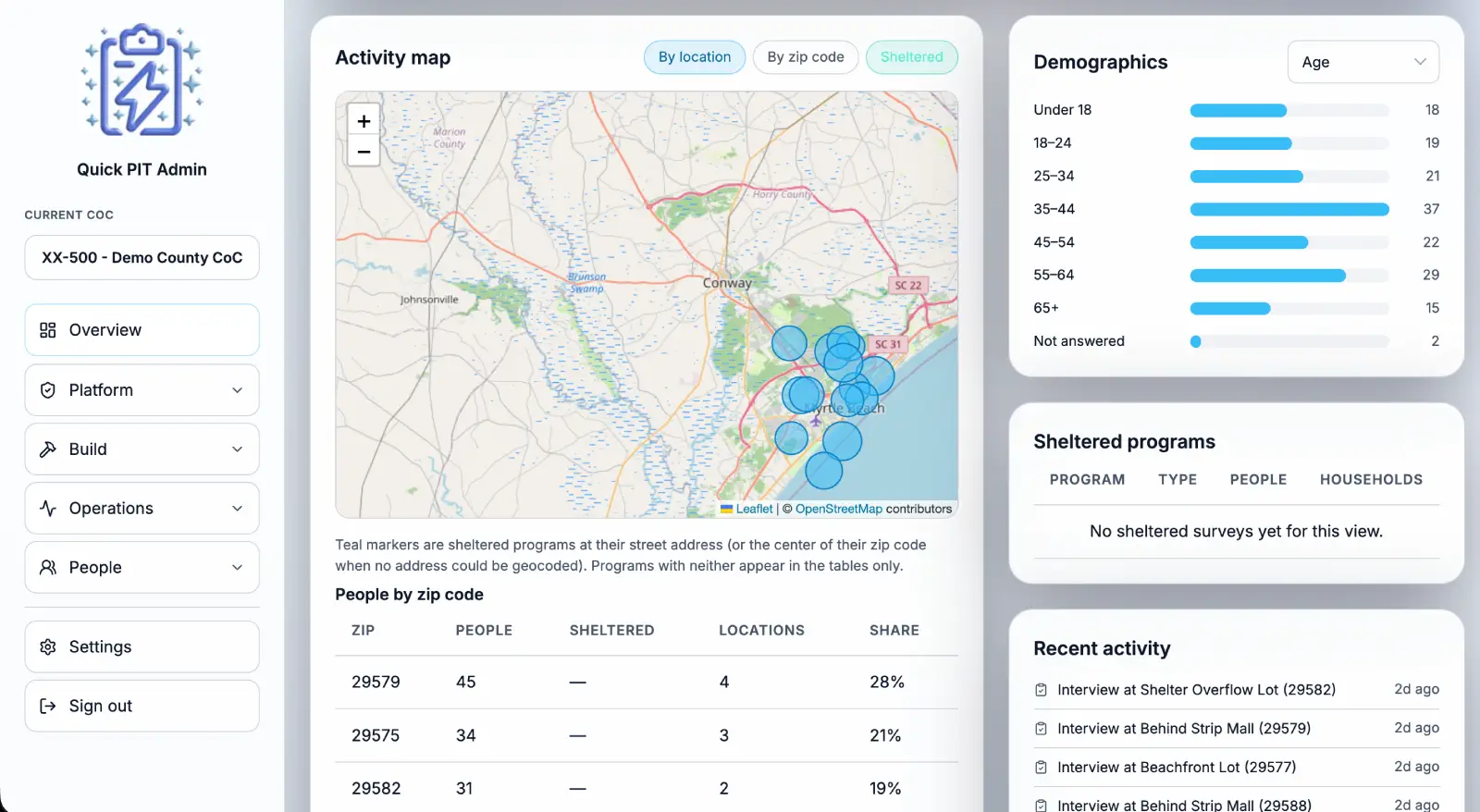Zoom in on the activity map

click(364, 120)
